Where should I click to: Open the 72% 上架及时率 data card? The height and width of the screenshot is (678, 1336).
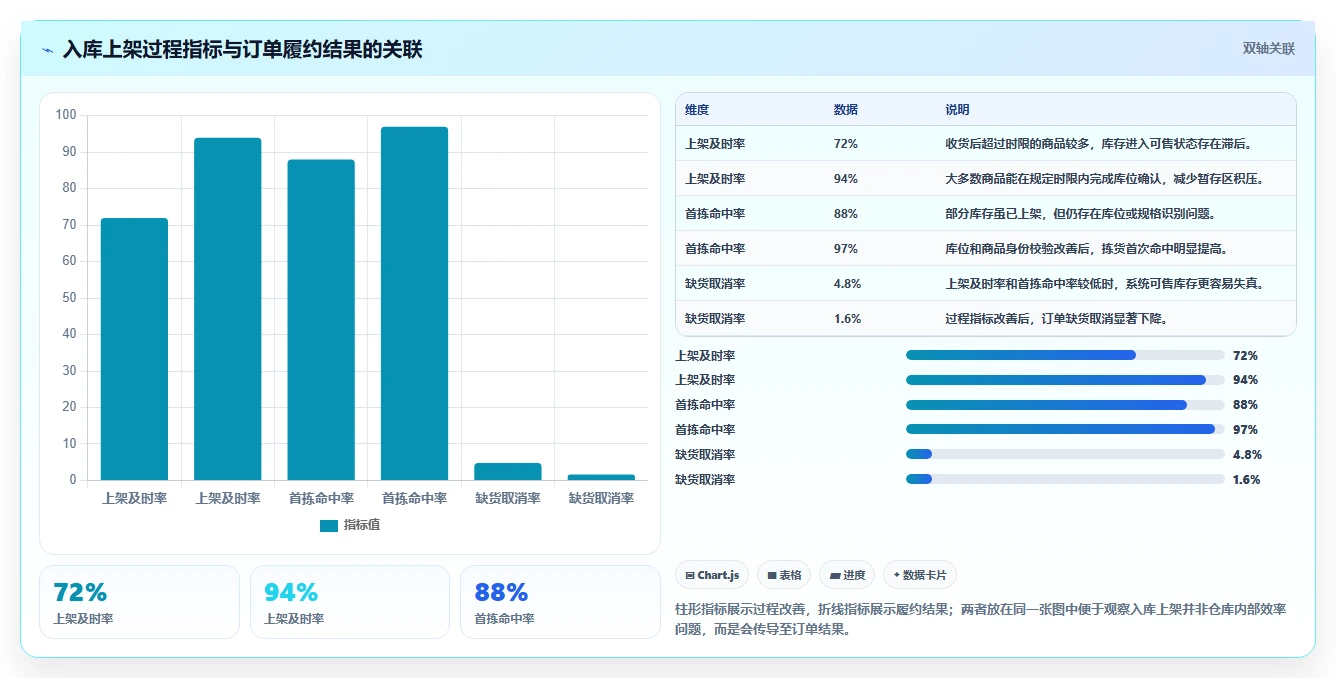point(139,602)
